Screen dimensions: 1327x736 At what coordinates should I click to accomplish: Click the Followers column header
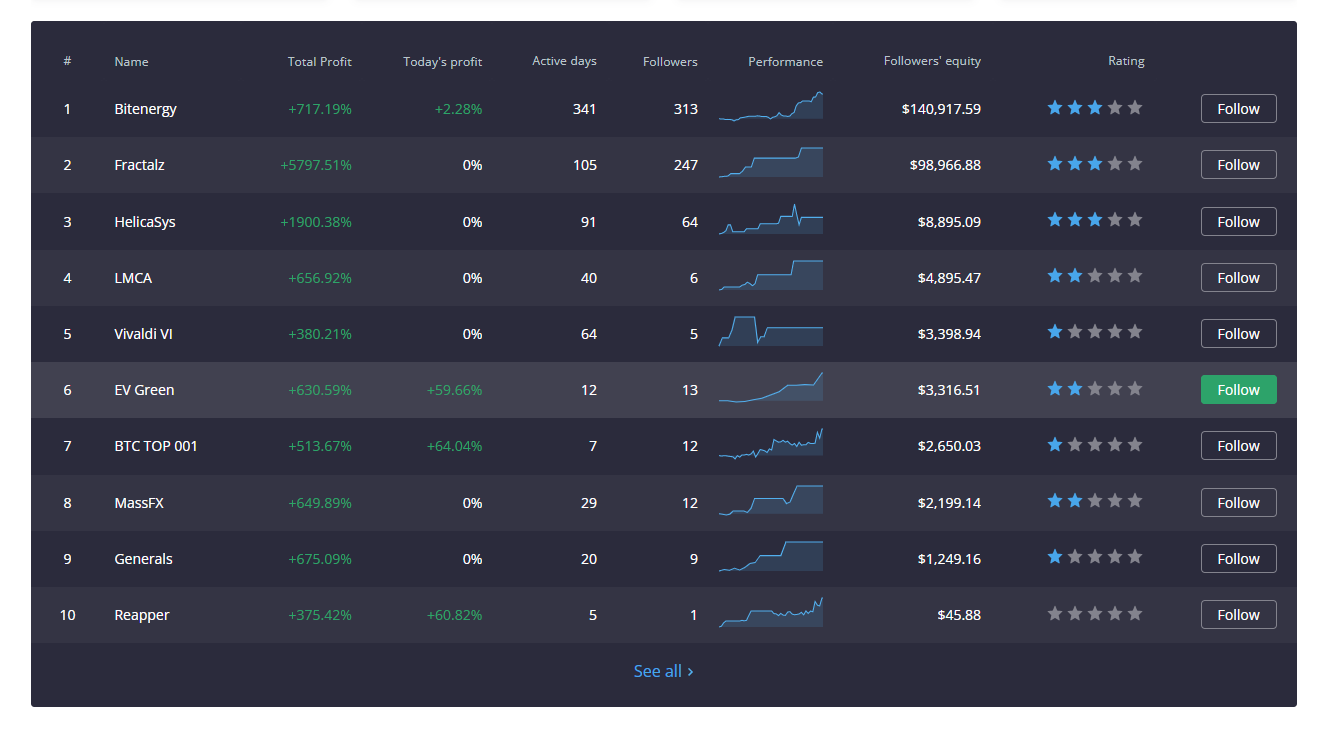tap(670, 62)
